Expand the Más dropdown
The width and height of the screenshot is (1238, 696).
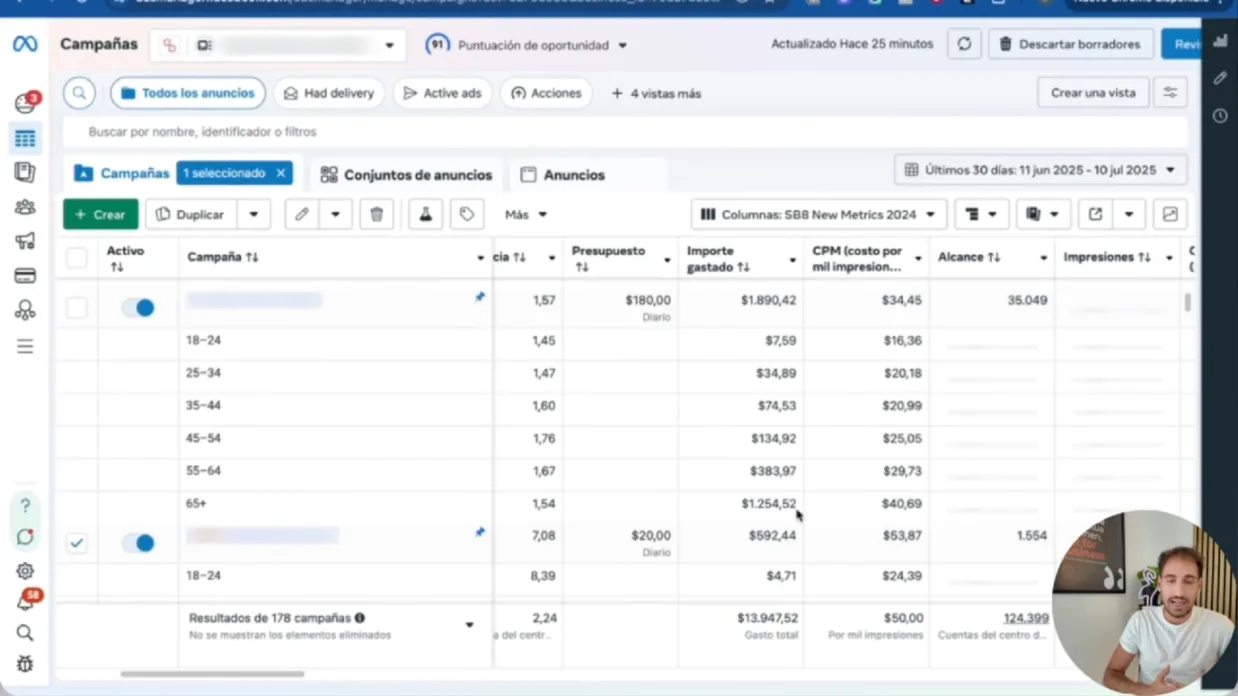[526, 214]
